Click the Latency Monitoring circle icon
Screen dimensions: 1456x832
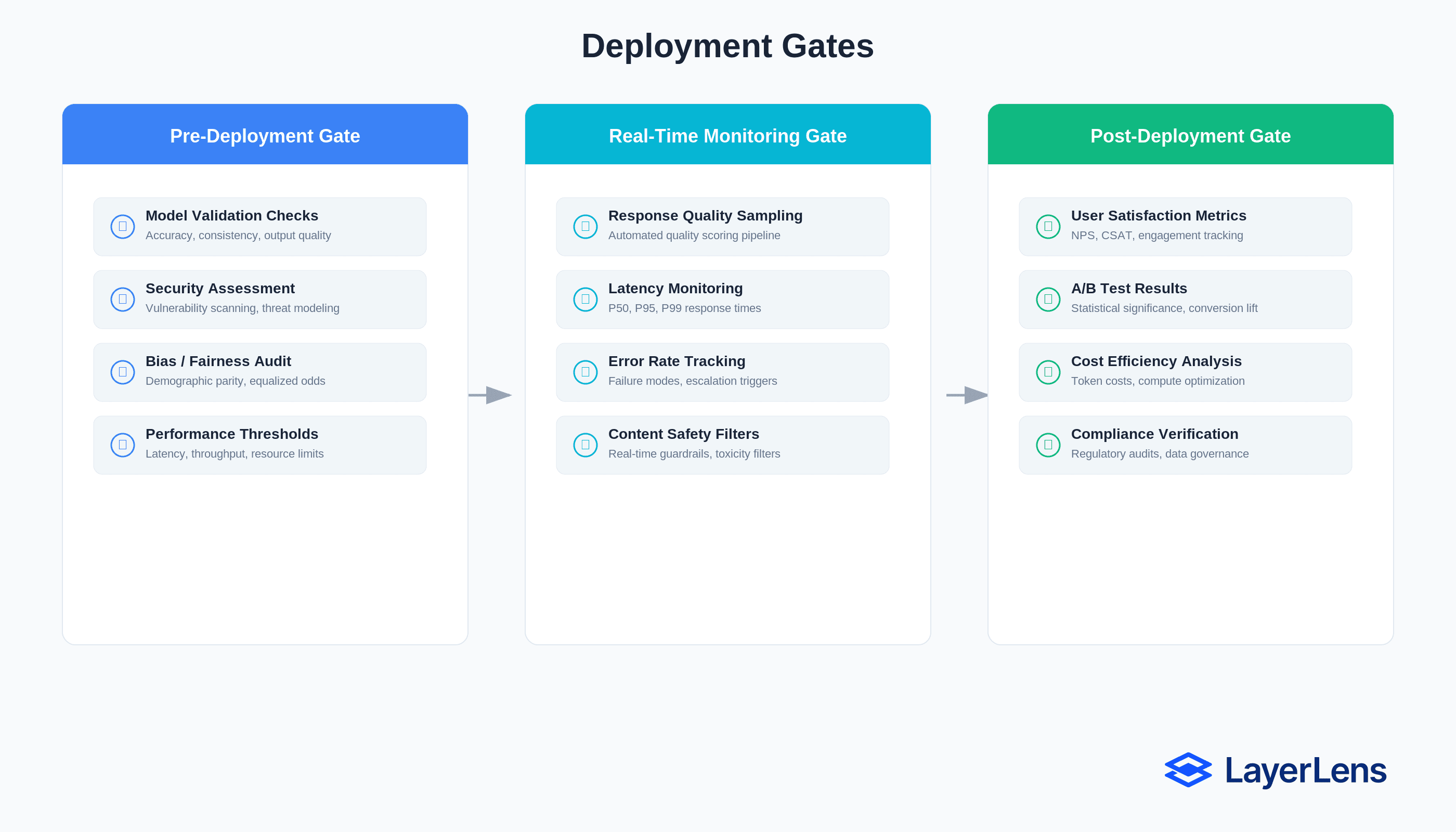pyautogui.click(x=585, y=300)
